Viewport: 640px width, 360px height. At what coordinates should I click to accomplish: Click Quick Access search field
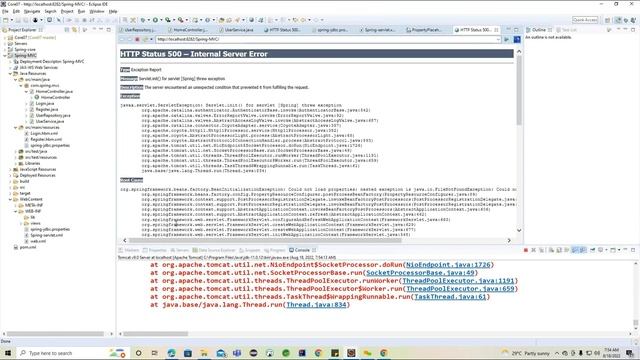point(585,20)
